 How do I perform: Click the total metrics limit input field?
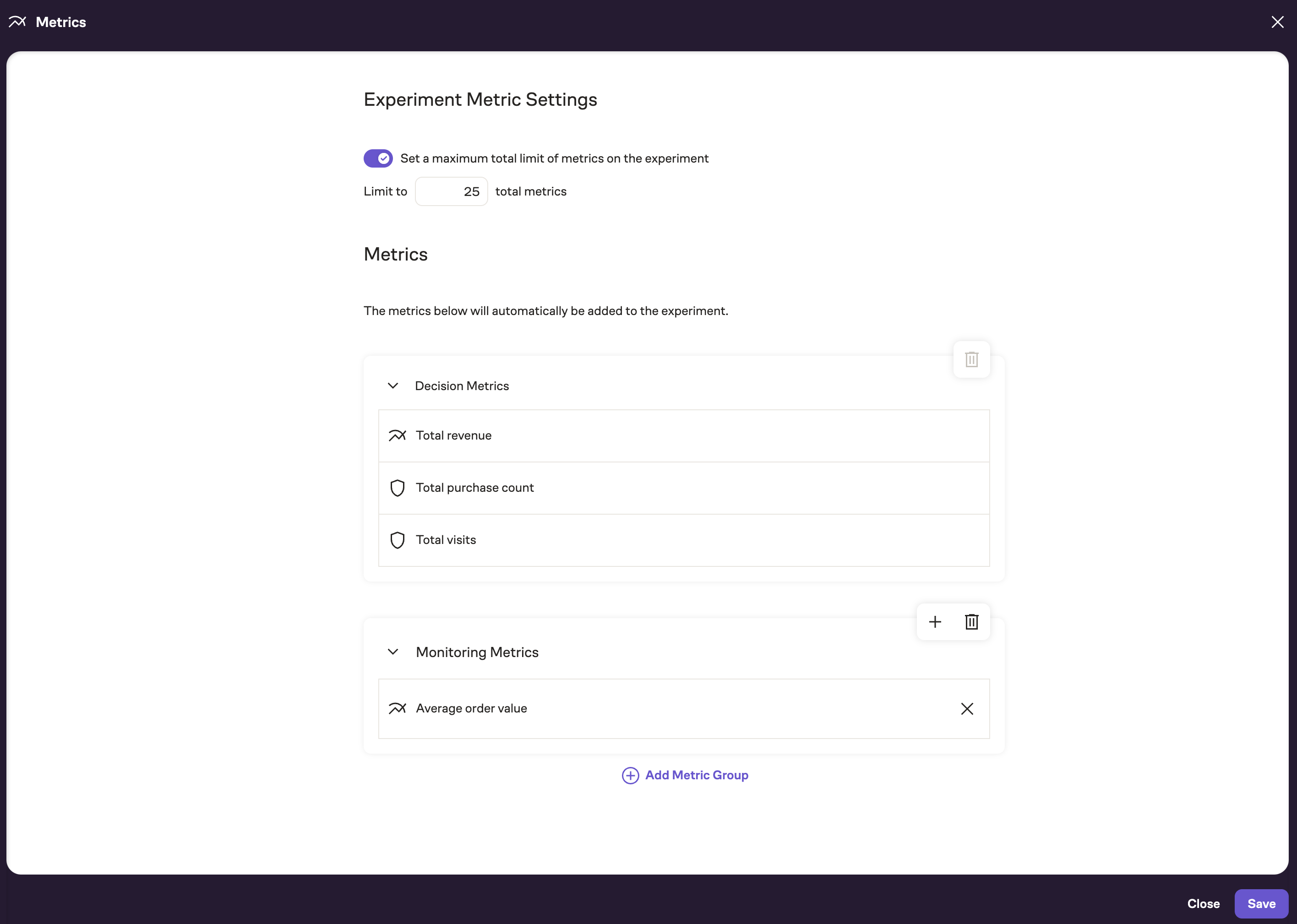(451, 191)
